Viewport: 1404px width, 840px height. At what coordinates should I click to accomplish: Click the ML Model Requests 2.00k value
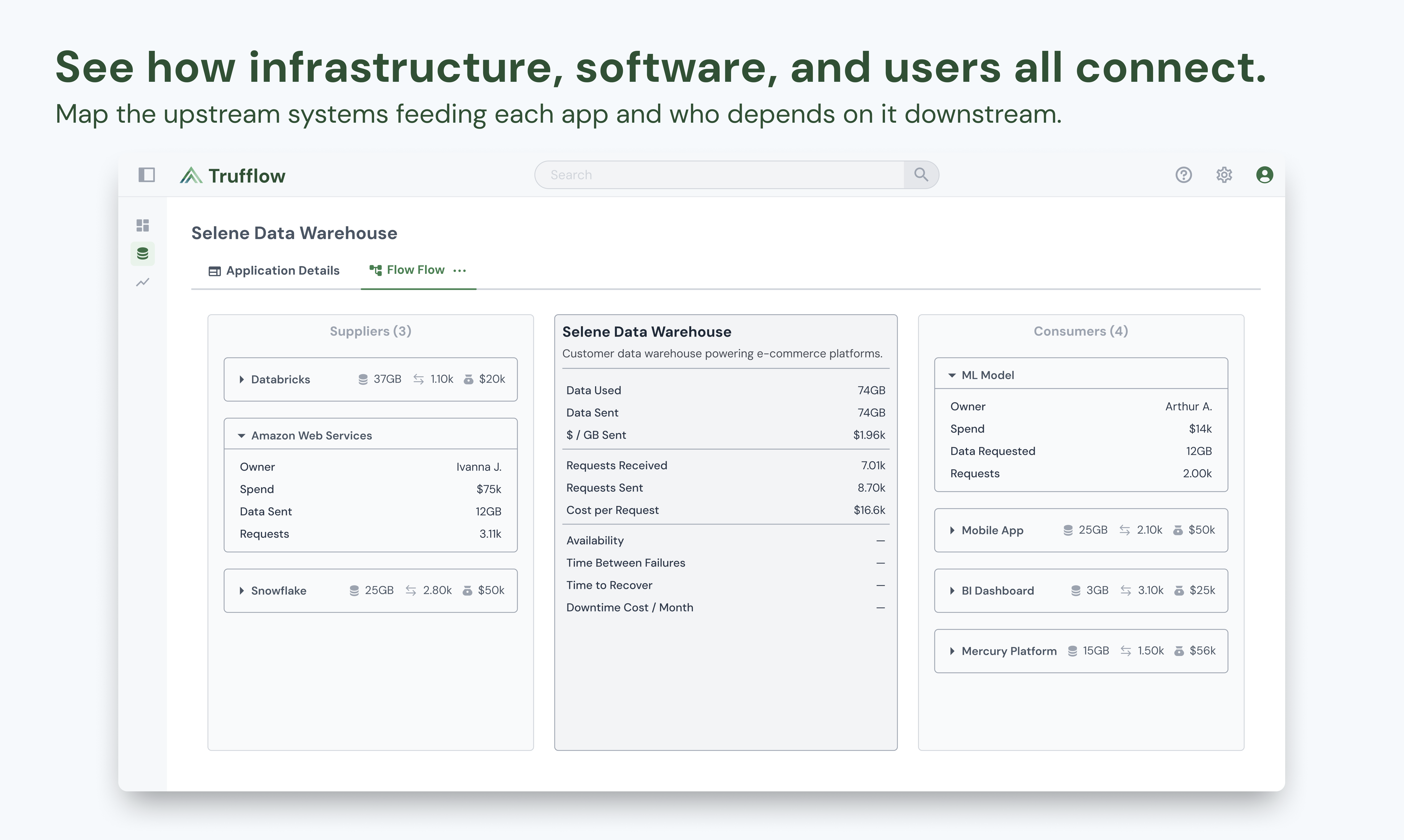(x=1197, y=474)
